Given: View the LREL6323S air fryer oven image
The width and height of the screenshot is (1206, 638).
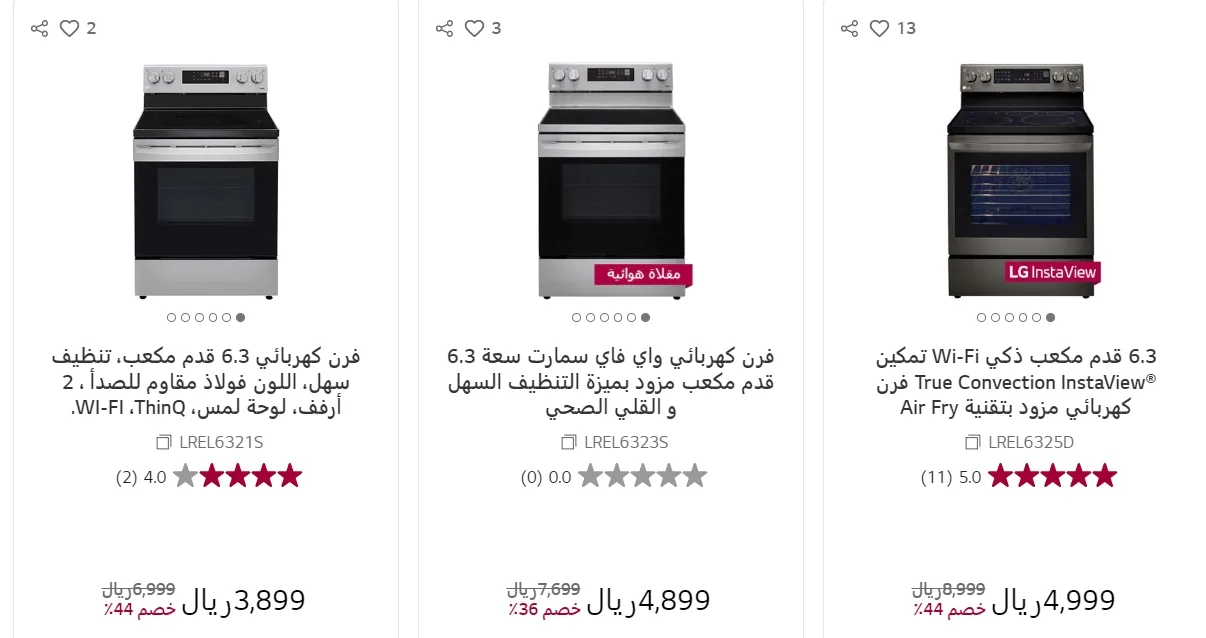Looking at the screenshot, I should point(611,180).
